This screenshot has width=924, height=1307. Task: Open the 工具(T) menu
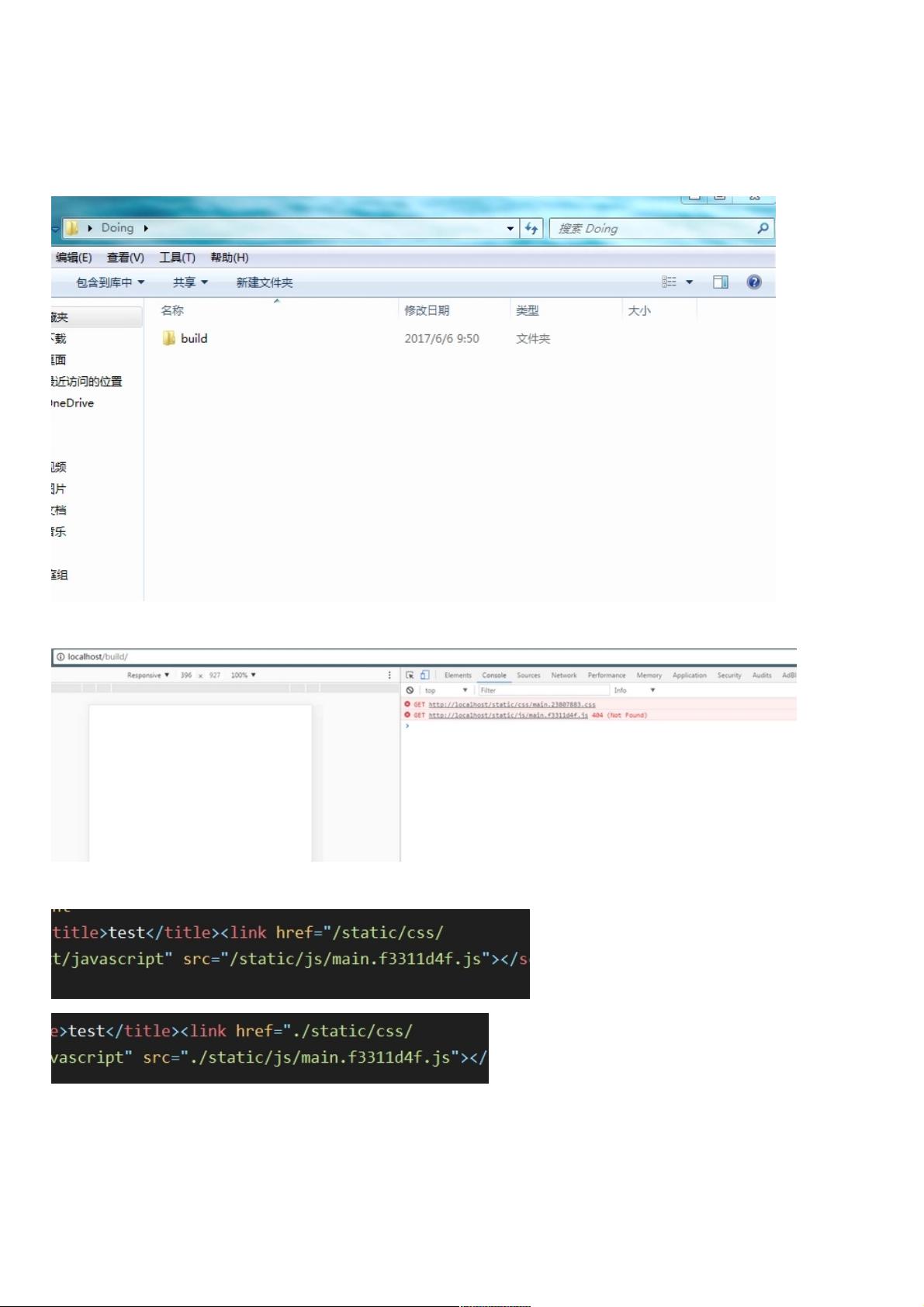[177, 258]
